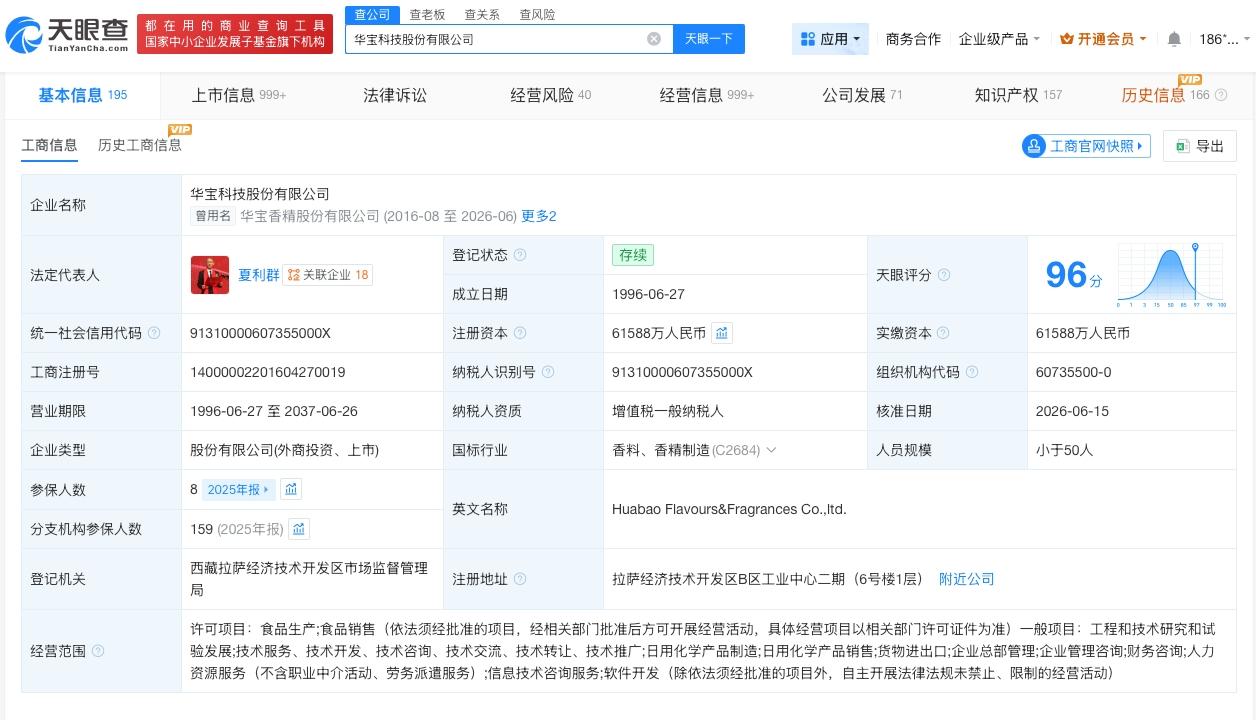Screen dimensions: 1256x720
Task: Click the 应用 grid icon
Action: (x=808, y=39)
